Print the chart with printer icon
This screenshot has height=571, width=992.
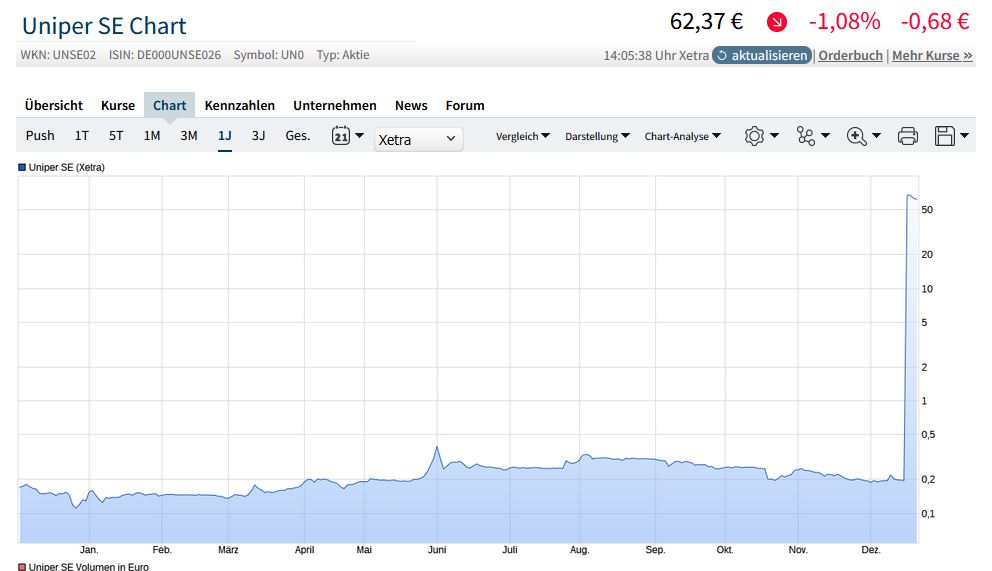coord(908,136)
